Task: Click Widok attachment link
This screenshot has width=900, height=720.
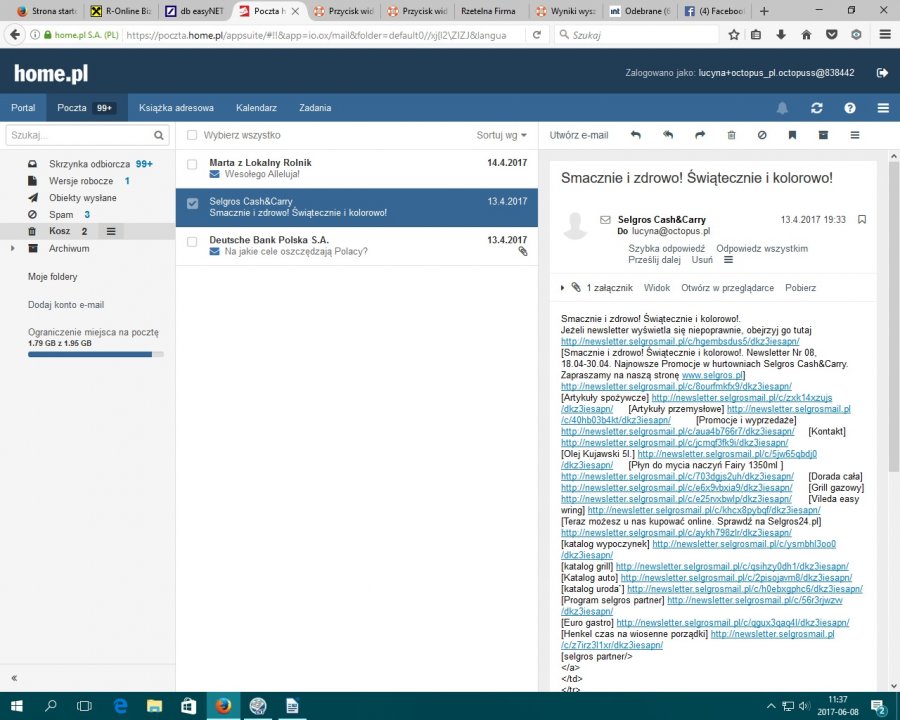Action: [x=657, y=288]
